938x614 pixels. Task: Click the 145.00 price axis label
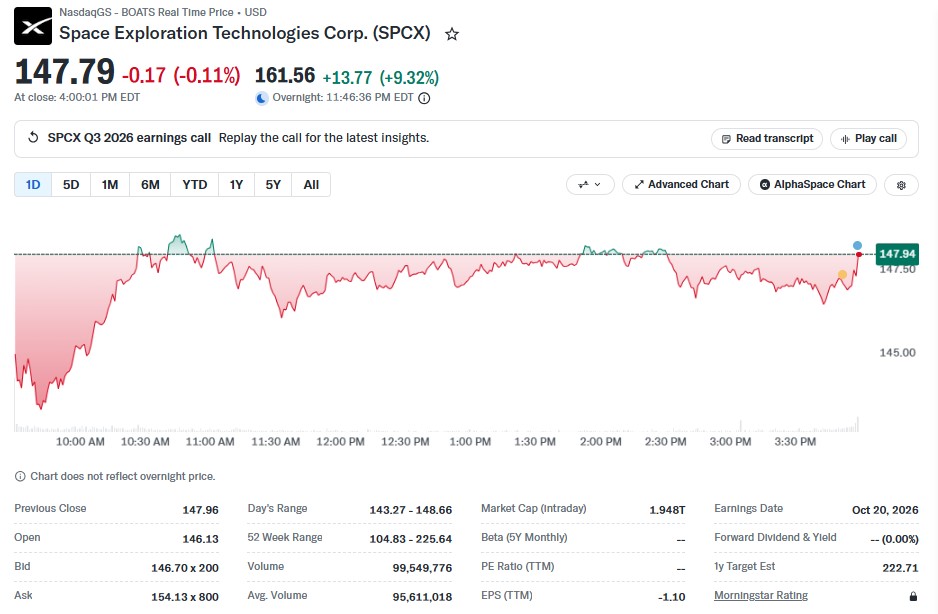click(897, 353)
